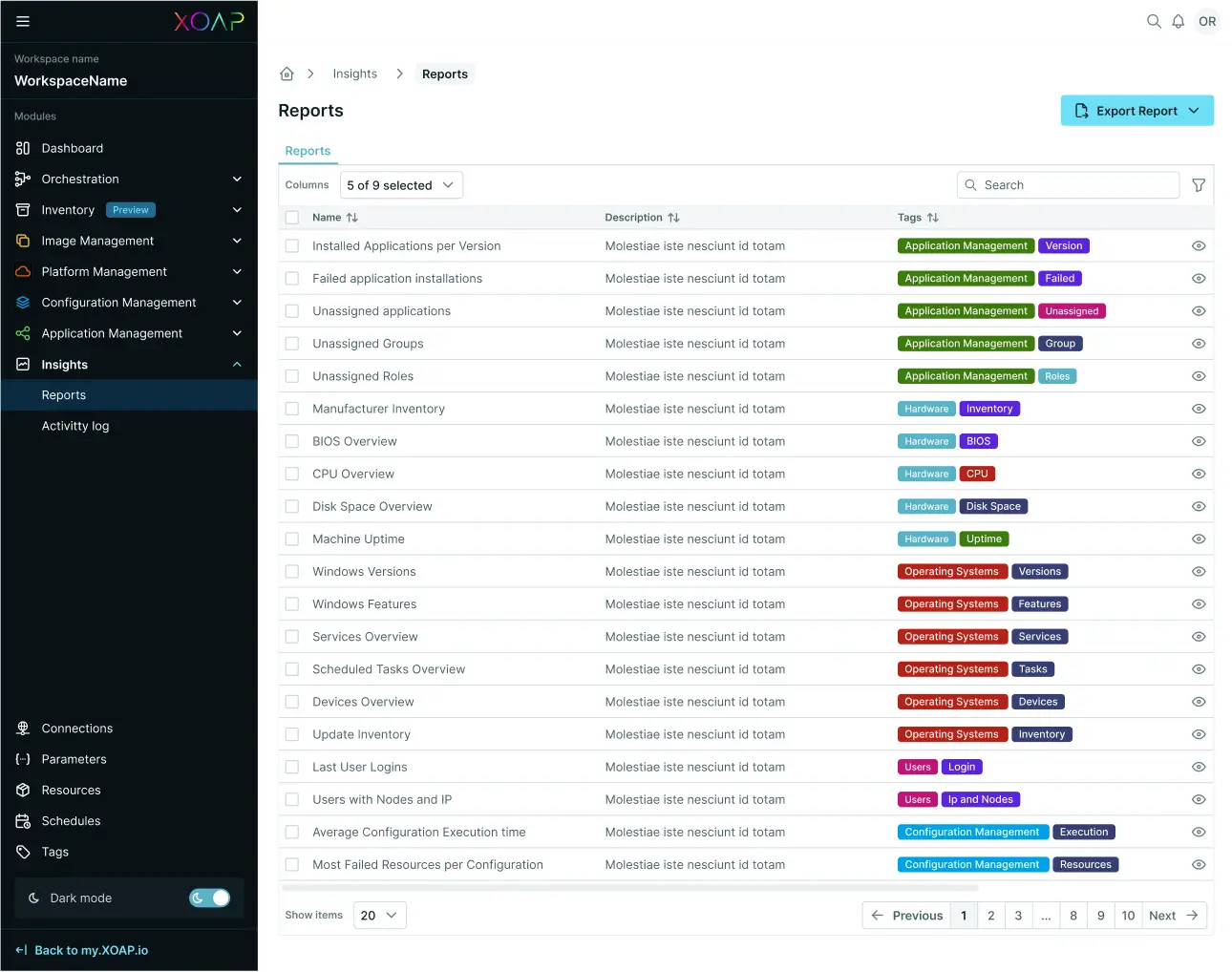Open the Application Management module
The image size is (1232, 972).
pyautogui.click(x=112, y=333)
